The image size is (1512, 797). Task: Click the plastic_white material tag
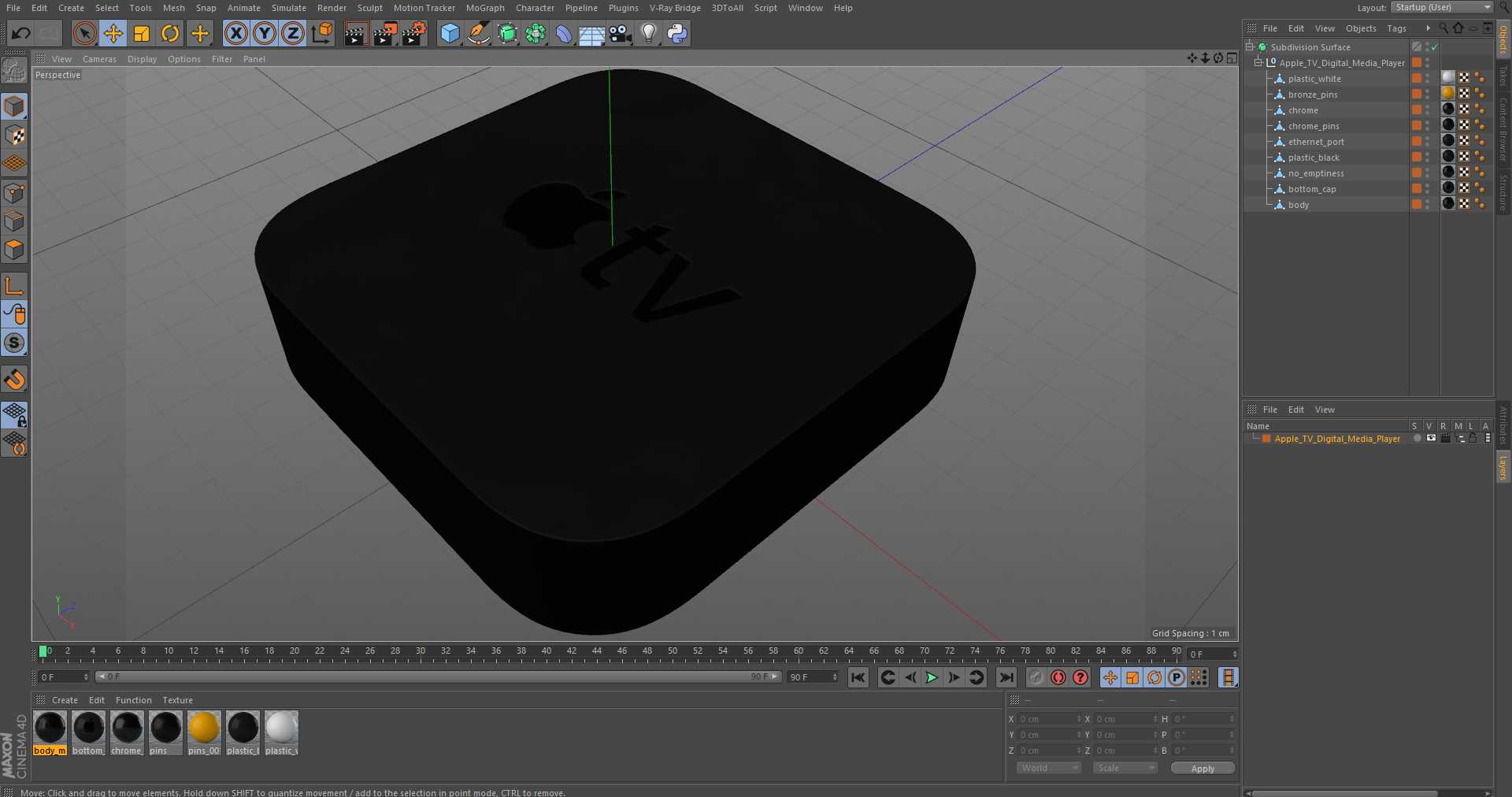coord(1448,77)
